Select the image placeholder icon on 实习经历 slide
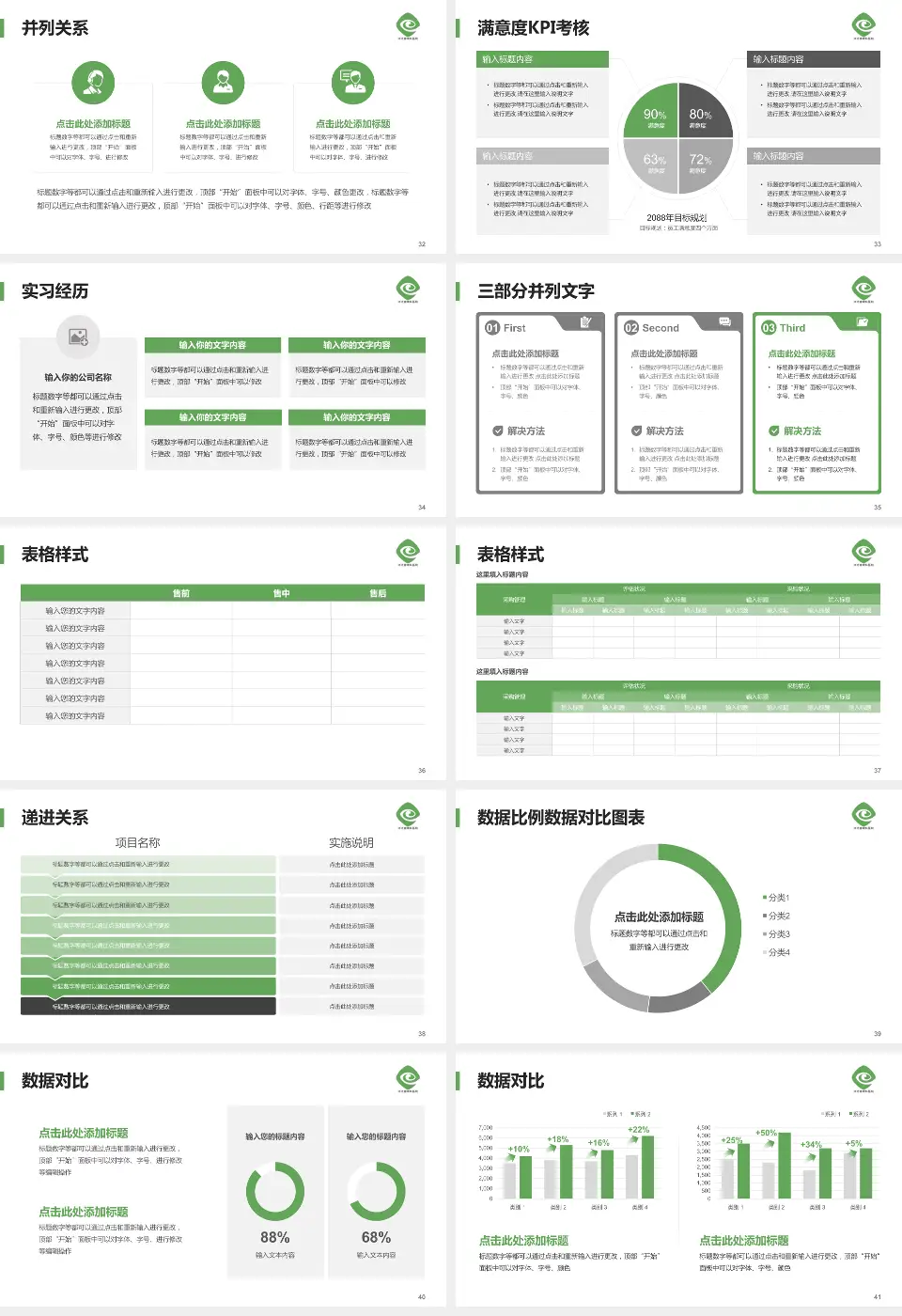 (77, 337)
